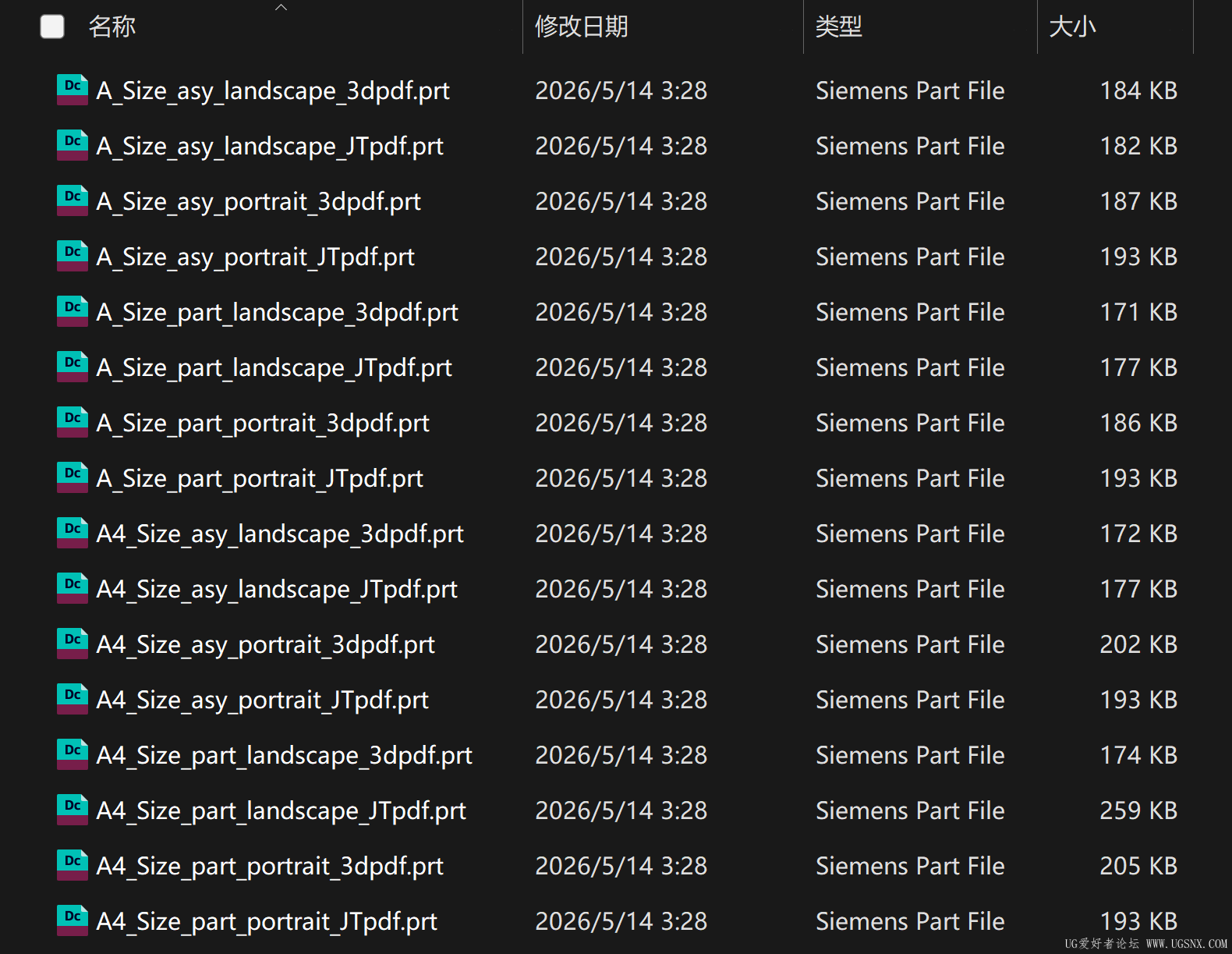Click the 174 KB size value

tap(1138, 755)
